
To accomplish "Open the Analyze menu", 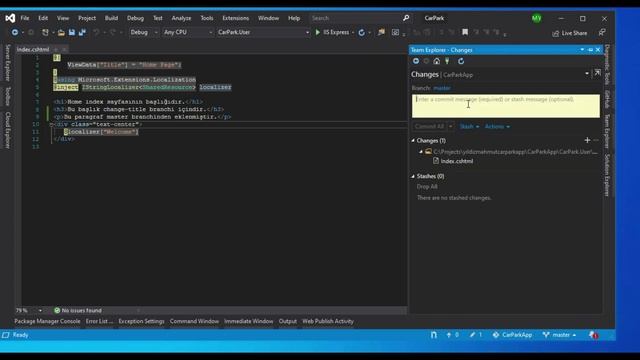I will (x=181, y=18).
